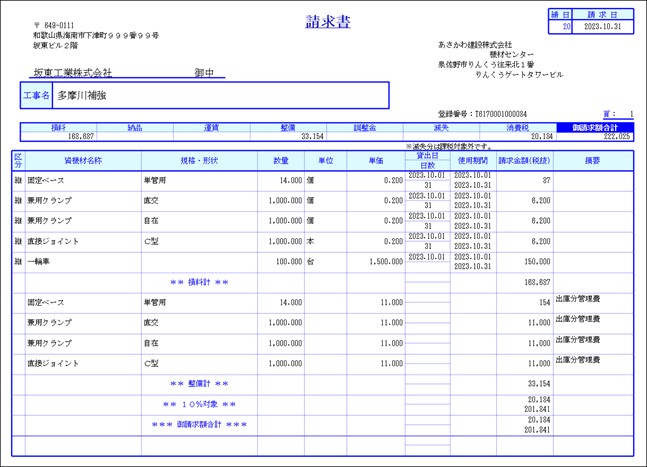Click the 坂東工業株式会社 customer name

(72, 72)
